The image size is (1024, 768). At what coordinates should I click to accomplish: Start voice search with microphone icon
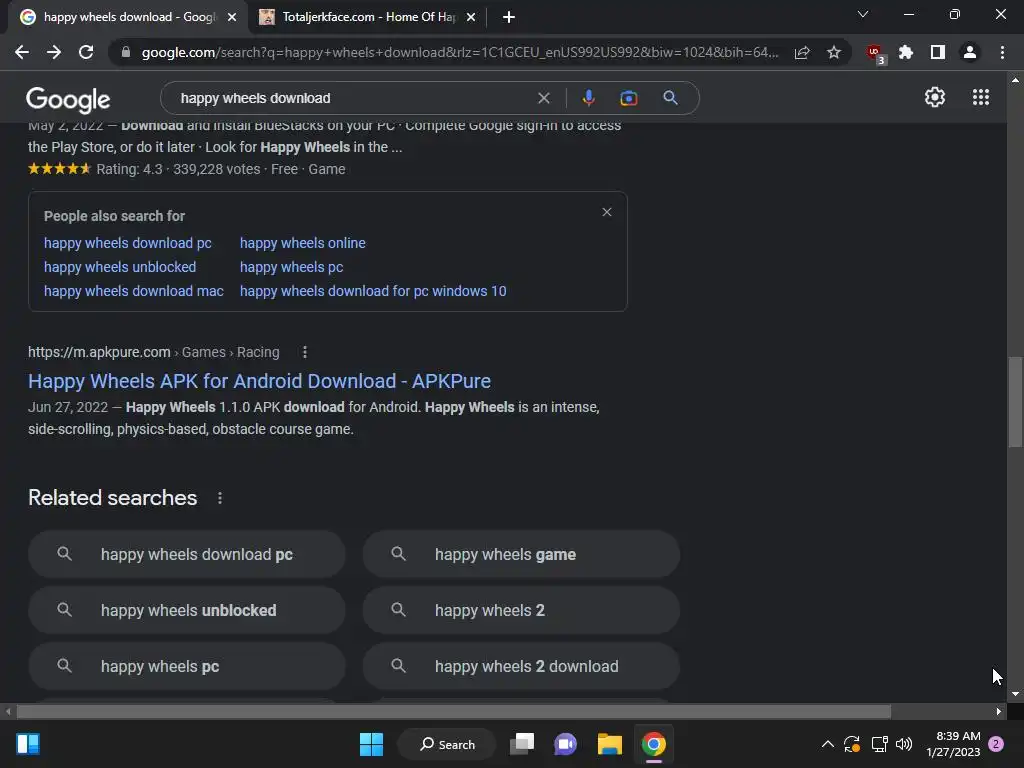click(588, 98)
